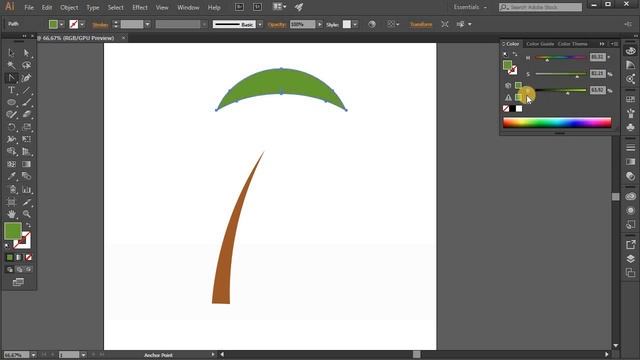The height and width of the screenshot is (360, 640).
Task: Open the Help menu
Action: [x=214, y=7]
